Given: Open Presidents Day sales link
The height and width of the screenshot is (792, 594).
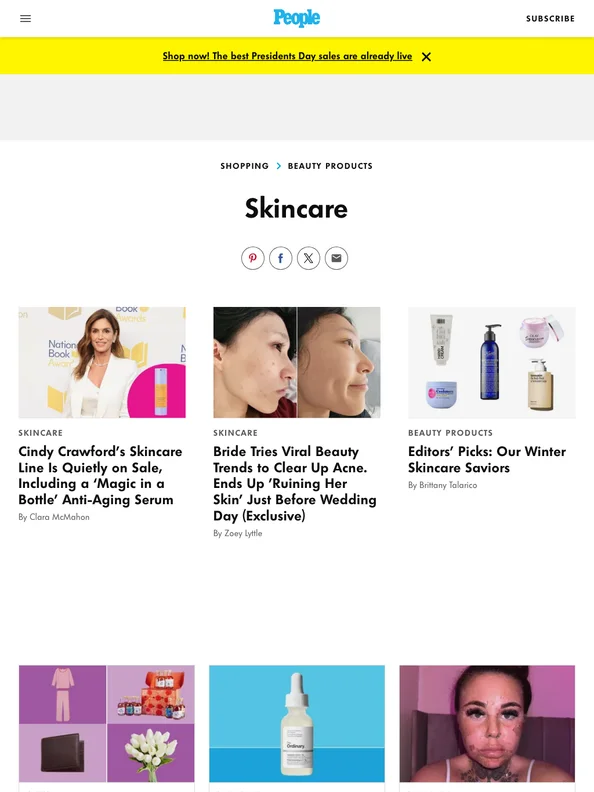Looking at the screenshot, I should [287, 56].
